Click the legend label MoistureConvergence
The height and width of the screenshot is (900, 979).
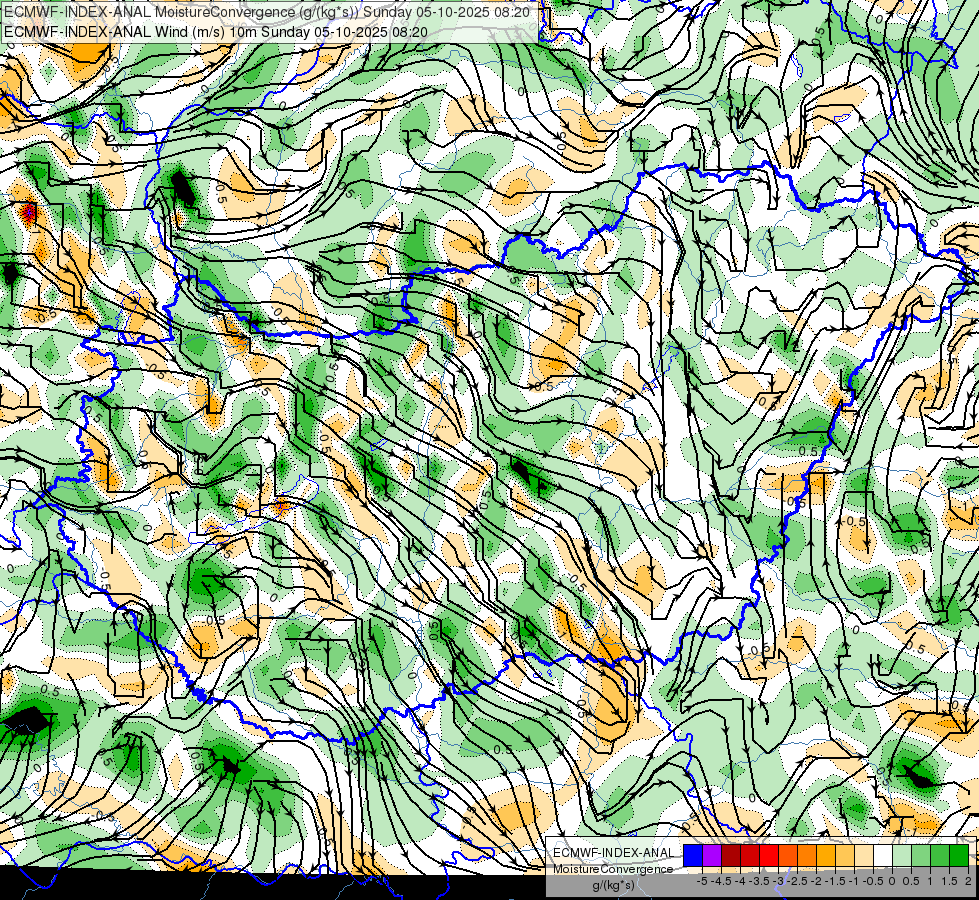pyautogui.click(x=613, y=869)
